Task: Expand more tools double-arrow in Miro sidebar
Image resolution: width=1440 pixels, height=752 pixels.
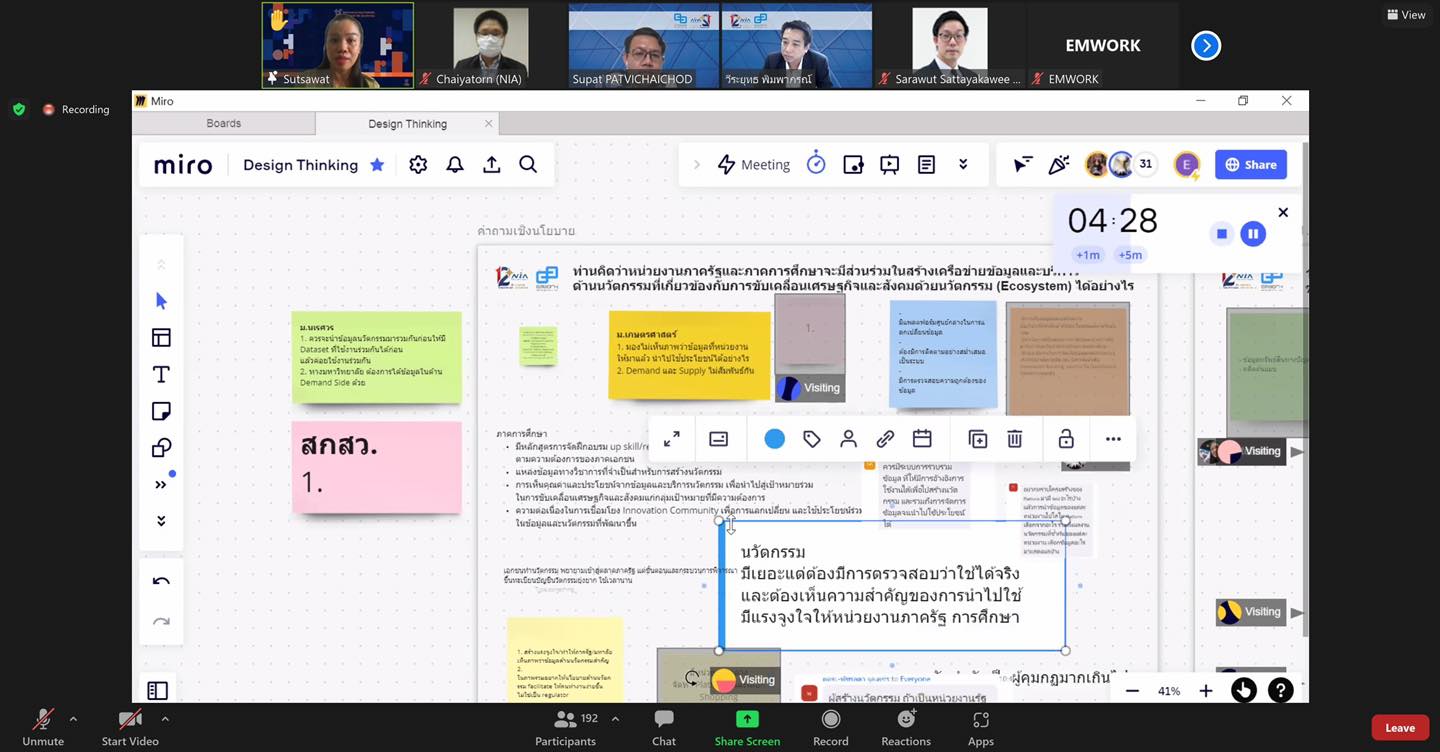Action: [x=161, y=485]
